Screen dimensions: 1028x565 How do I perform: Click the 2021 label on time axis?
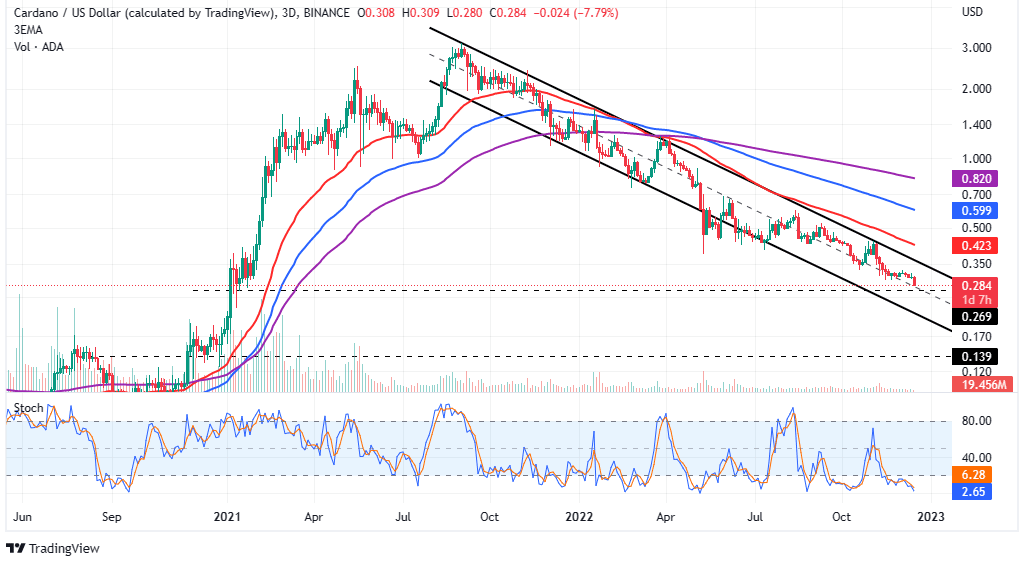[227, 516]
